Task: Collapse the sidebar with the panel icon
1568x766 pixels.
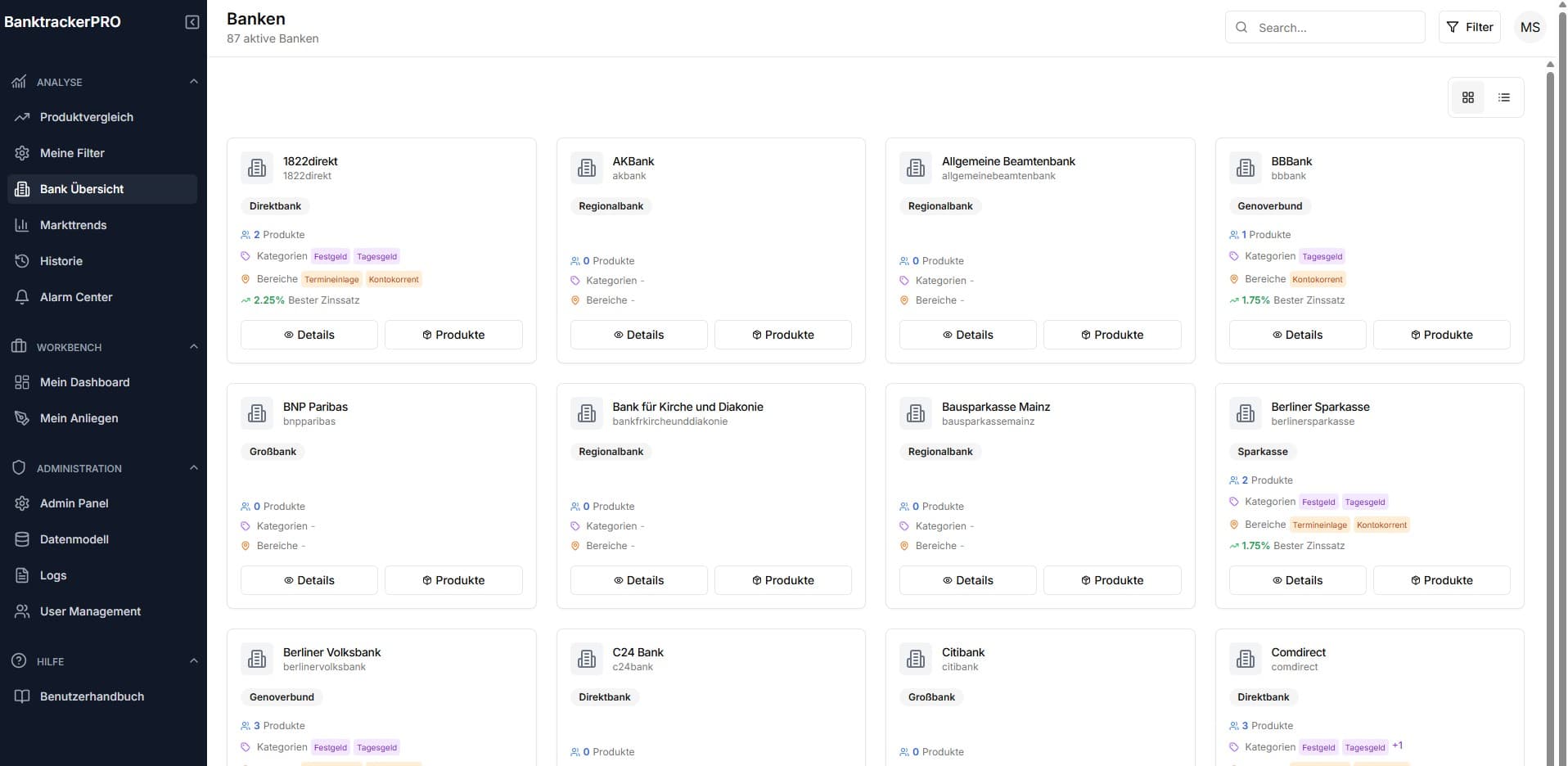Action: [x=192, y=22]
